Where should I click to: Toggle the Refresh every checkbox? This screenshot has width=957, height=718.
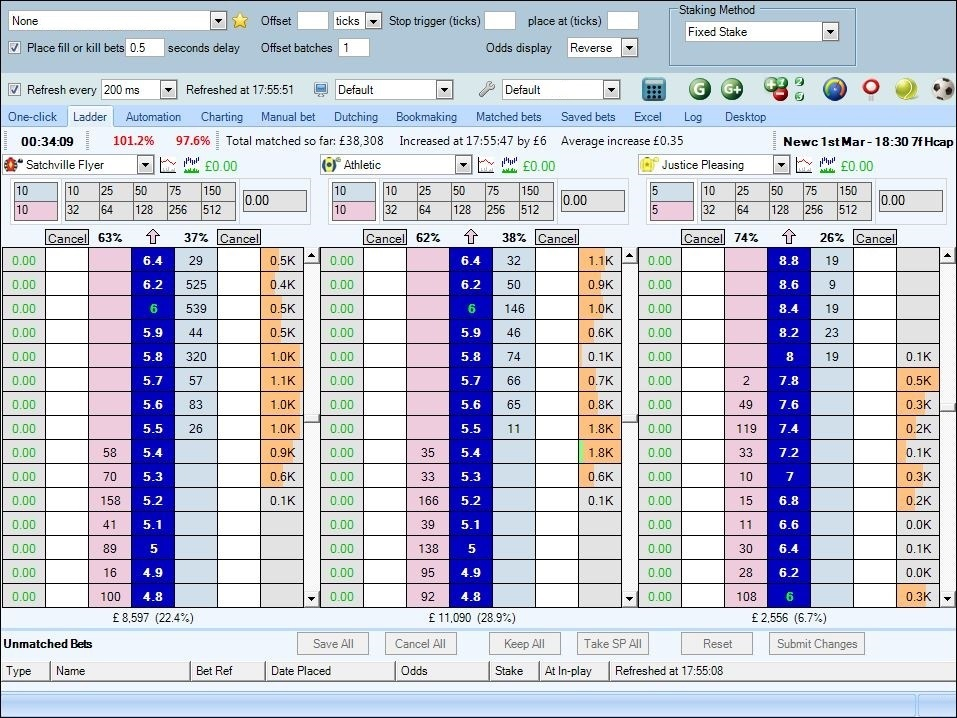click(x=14, y=90)
